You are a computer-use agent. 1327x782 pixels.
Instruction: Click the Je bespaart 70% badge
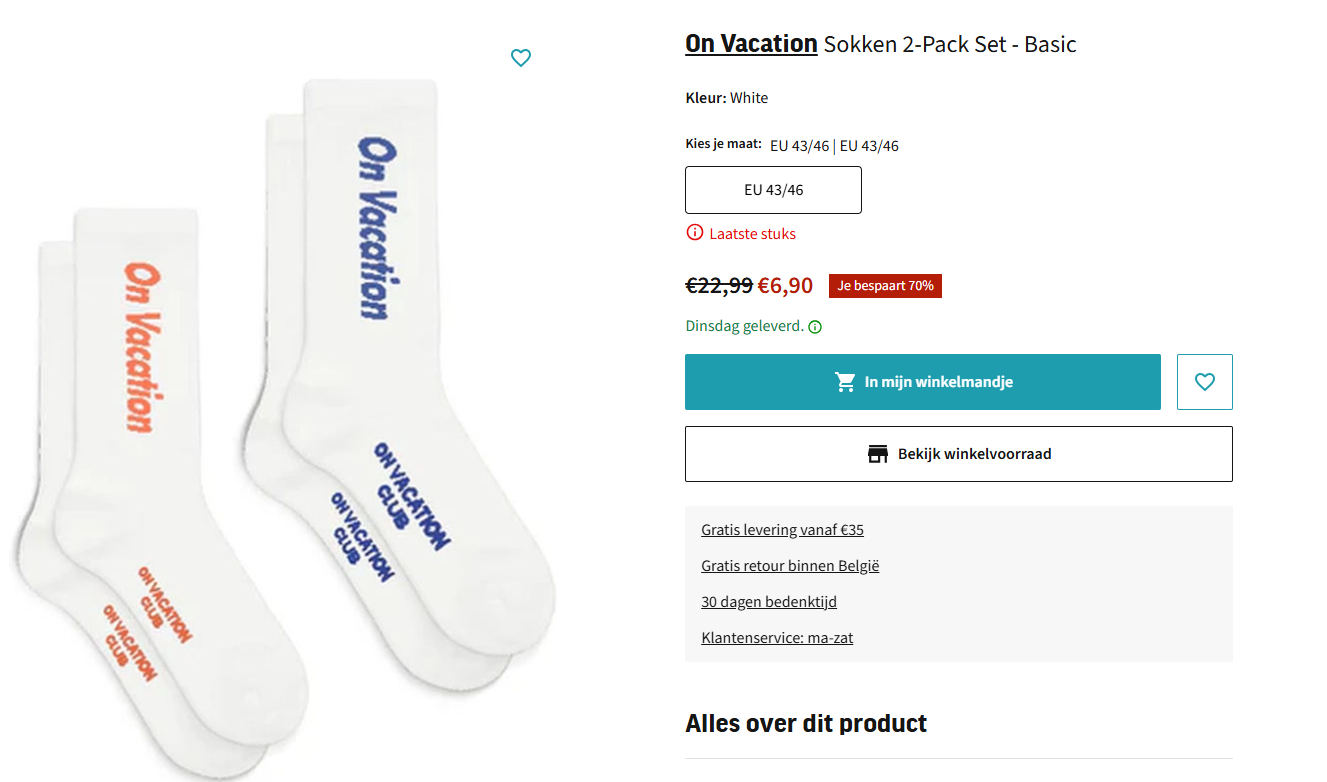(884, 285)
